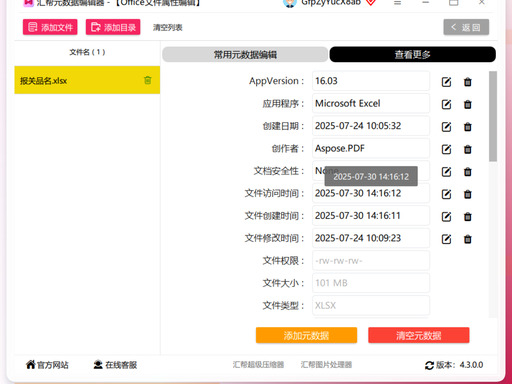
Task: Click the 文件类型 value XLSX
Action: click(x=371, y=305)
